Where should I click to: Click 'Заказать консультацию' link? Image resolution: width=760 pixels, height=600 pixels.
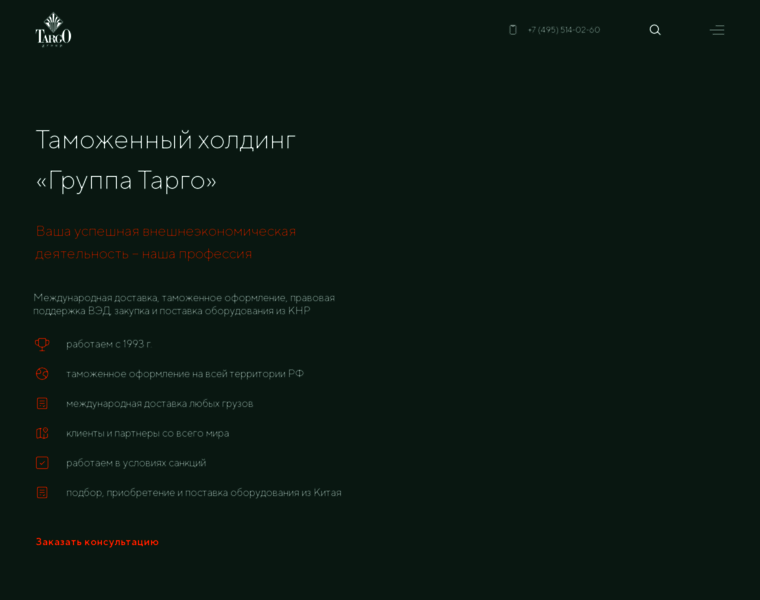tap(97, 542)
